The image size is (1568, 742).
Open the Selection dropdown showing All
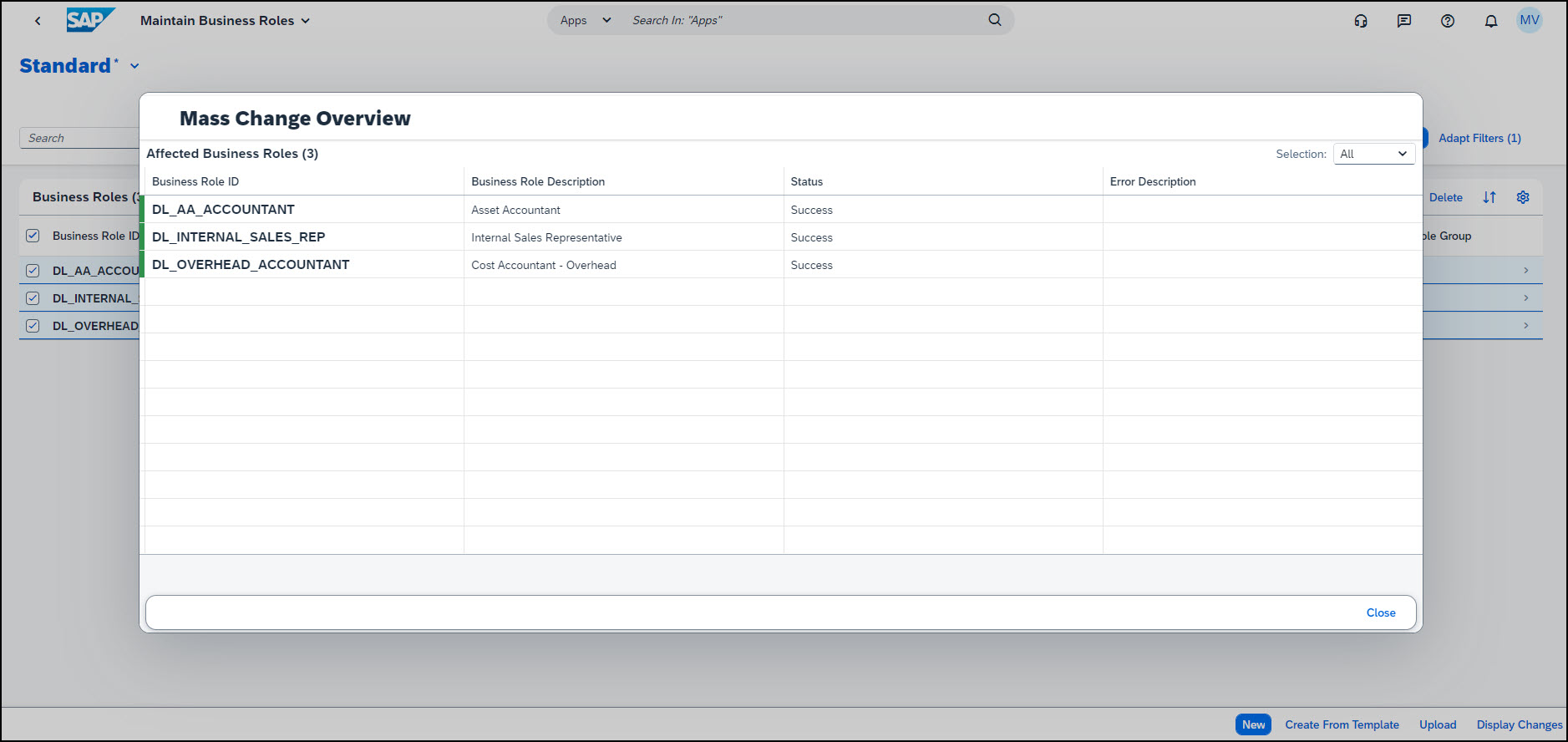coord(1373,154)
